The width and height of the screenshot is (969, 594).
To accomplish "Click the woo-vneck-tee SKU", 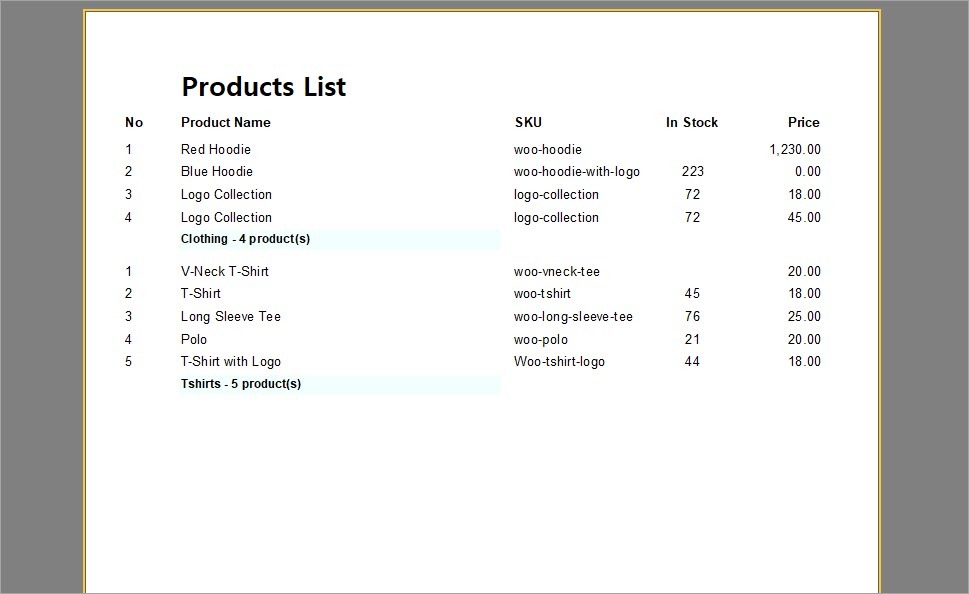I will (x=557, y=271).
